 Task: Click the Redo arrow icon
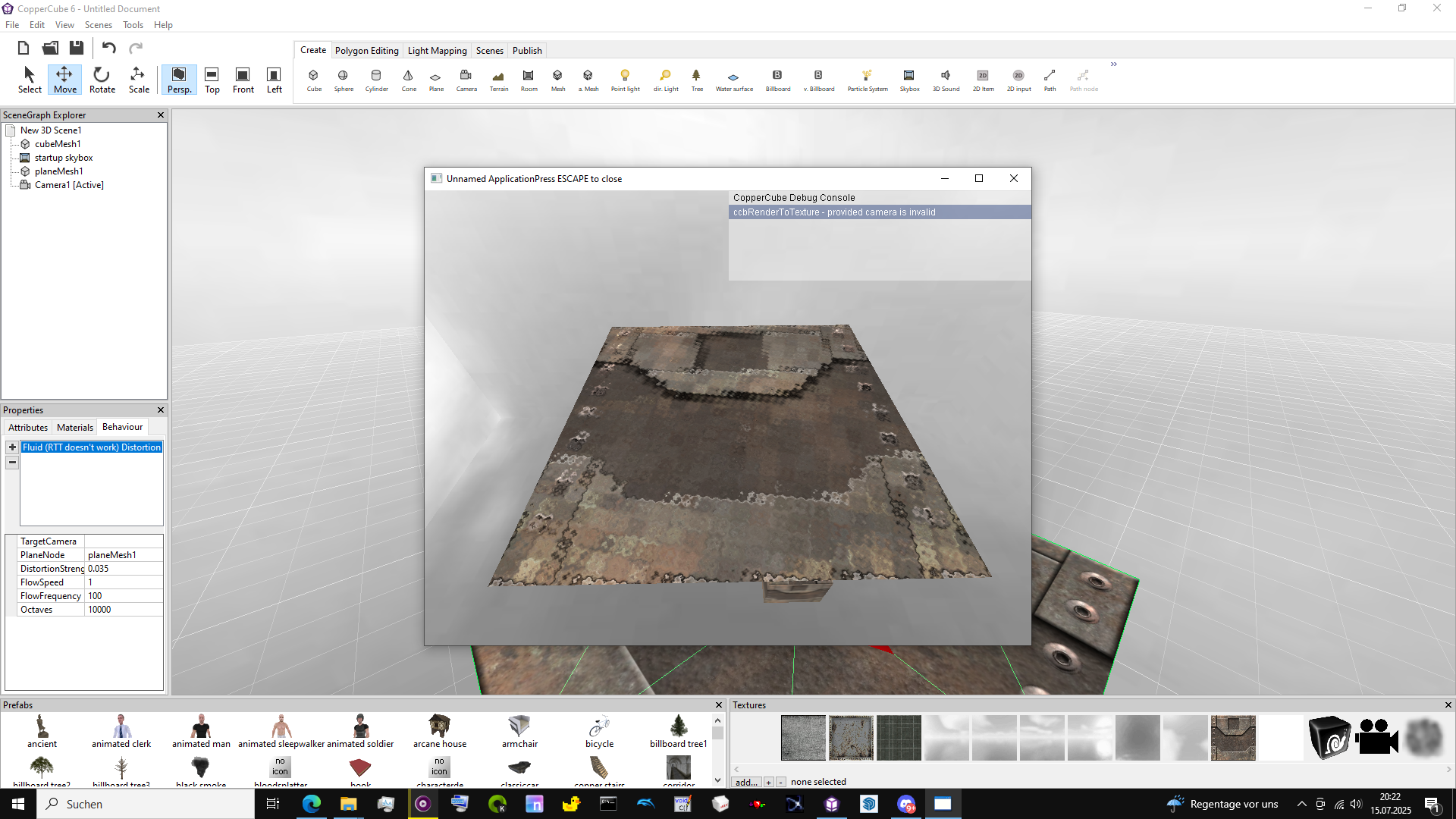click(136, 48)
